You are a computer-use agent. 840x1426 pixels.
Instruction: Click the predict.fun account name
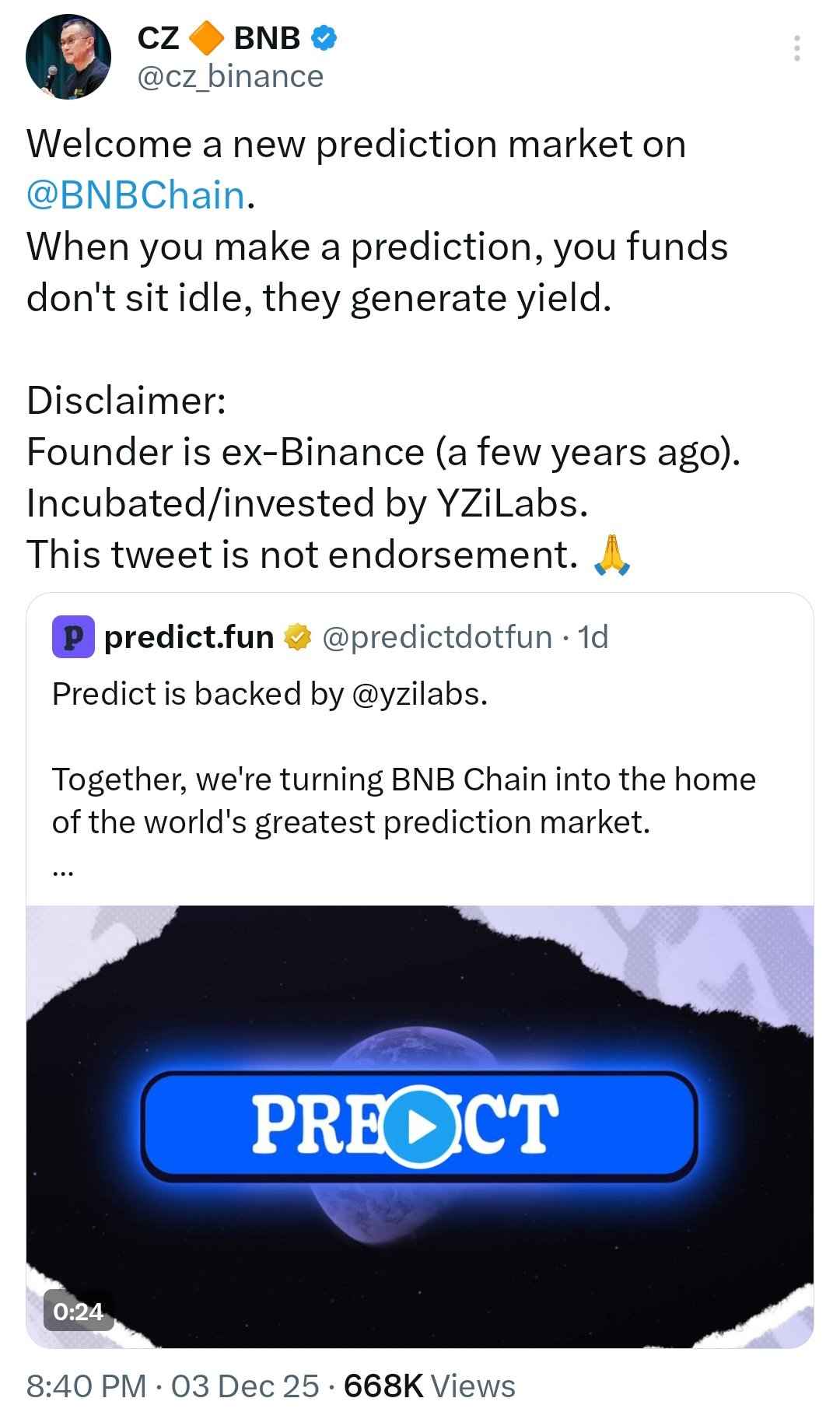[189, 637]
